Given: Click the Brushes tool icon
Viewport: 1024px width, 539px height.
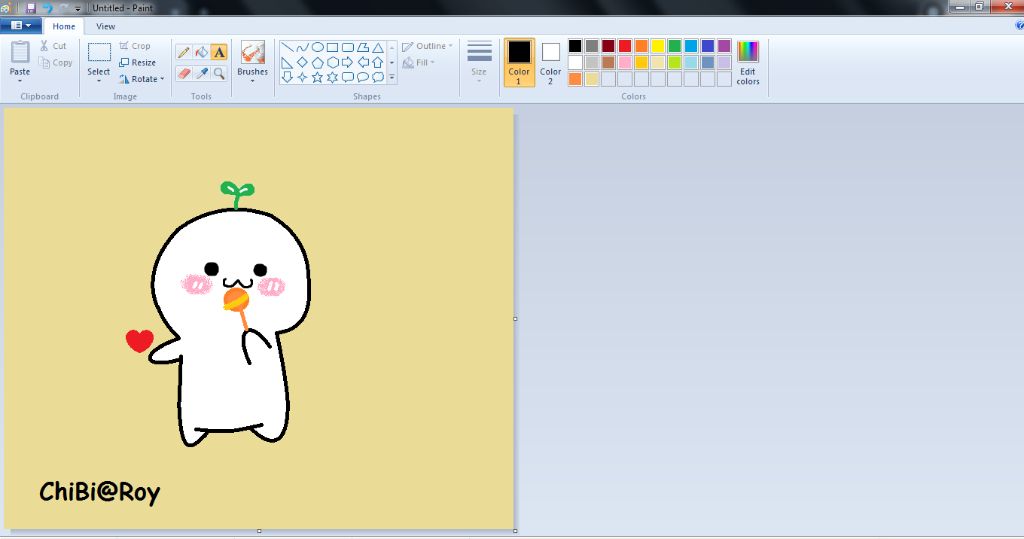Looking at the screenshot, I should [x=252, y=52].
